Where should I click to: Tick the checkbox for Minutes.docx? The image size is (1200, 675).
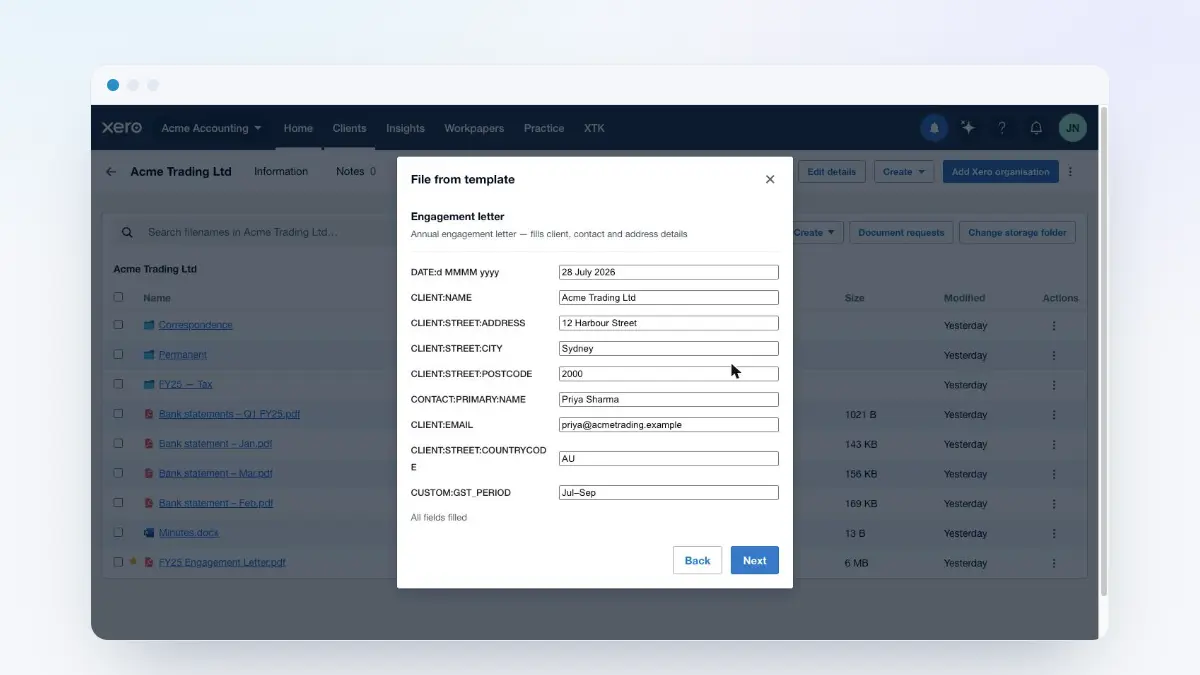pyautogui.click(x=119, y=532)
